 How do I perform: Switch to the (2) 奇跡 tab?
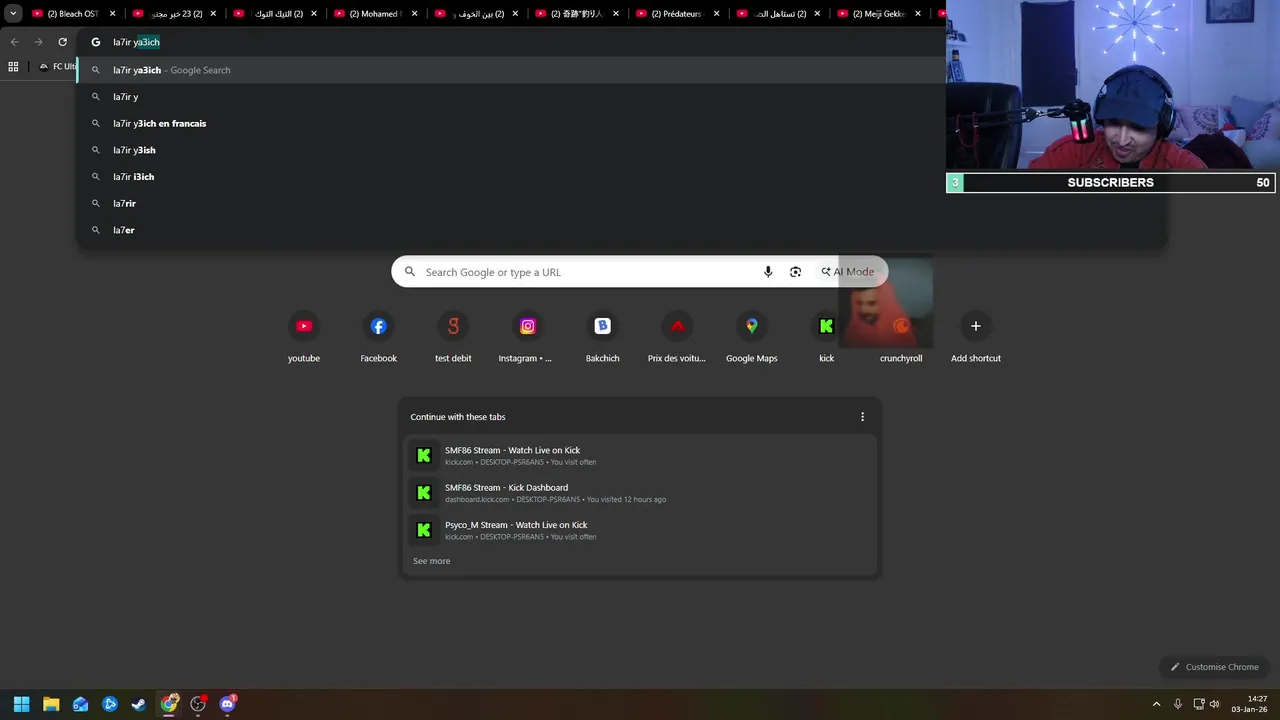click(x=576, y=14)
